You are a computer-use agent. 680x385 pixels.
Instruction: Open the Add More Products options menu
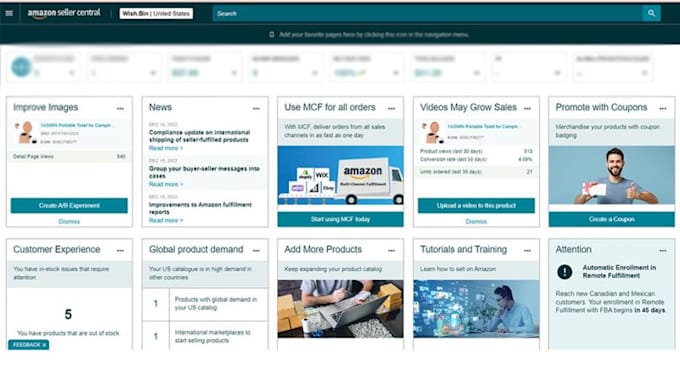click(x=392, y=251)
